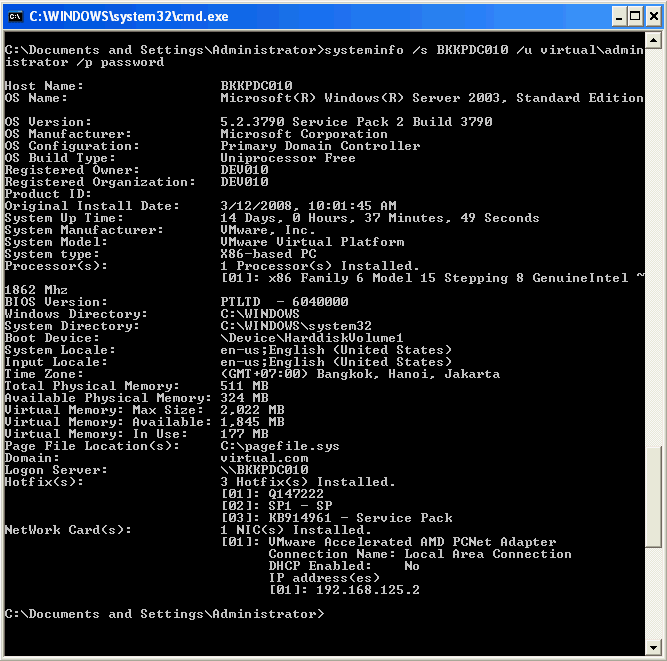This screenshot has width=667, height=661.
Task: Click host name value BKKPDC010
Action: pyautogui.click(x=257, y=86)
